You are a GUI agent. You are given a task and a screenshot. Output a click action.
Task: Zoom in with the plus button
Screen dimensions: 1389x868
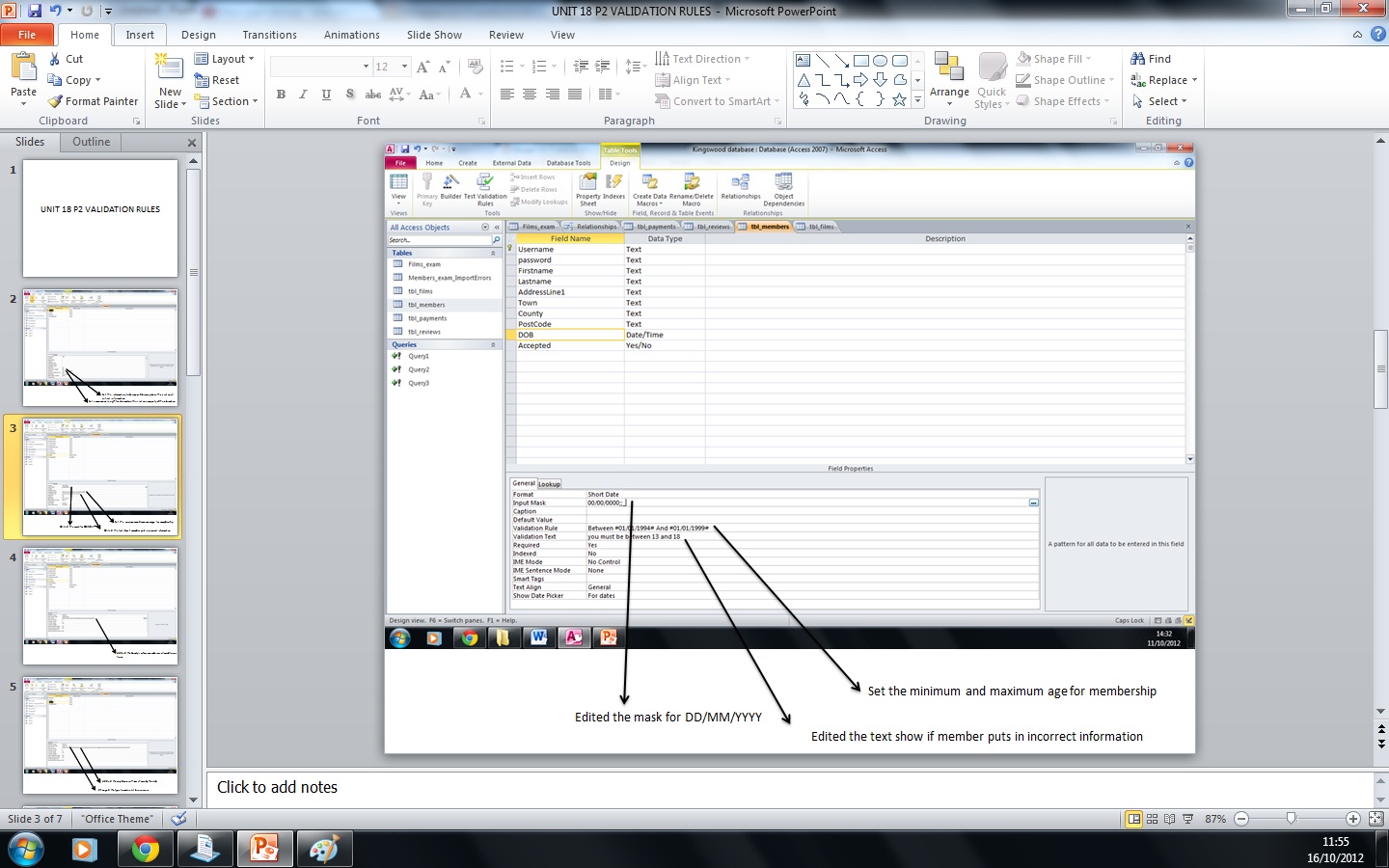(1353, 819)
